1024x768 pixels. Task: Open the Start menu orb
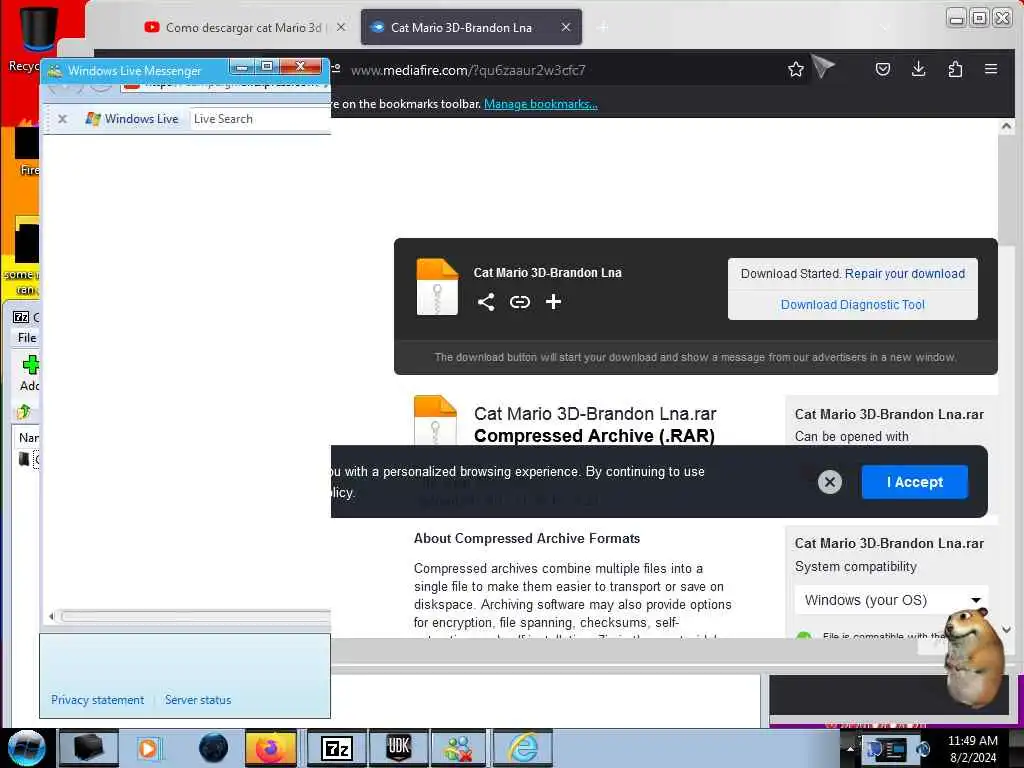coord(27,748)
